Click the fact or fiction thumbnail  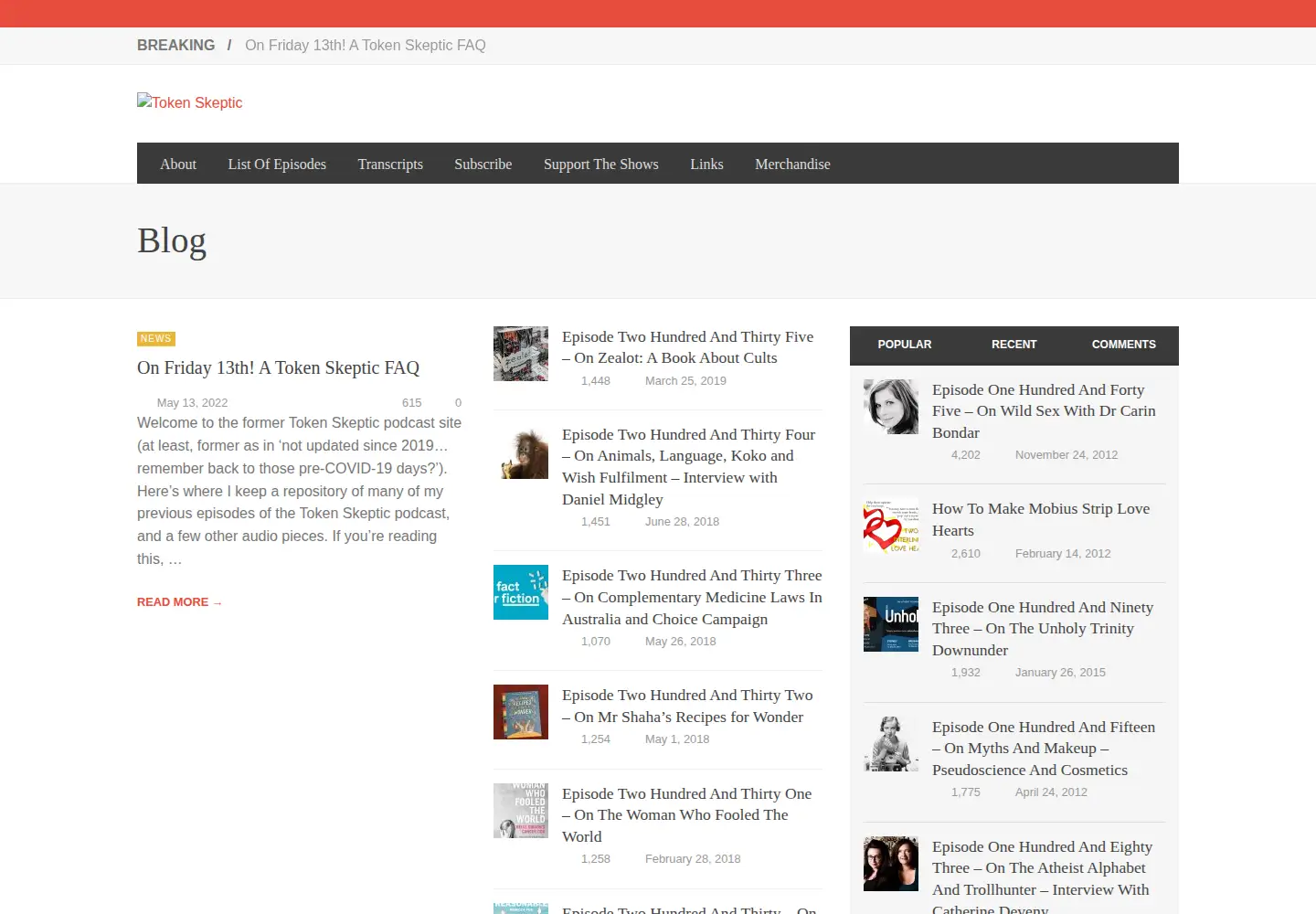point(521,592)
